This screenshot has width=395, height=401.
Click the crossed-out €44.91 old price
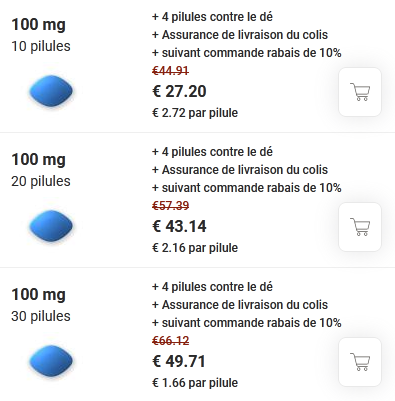pyautogui.click(x=170, y=71)
